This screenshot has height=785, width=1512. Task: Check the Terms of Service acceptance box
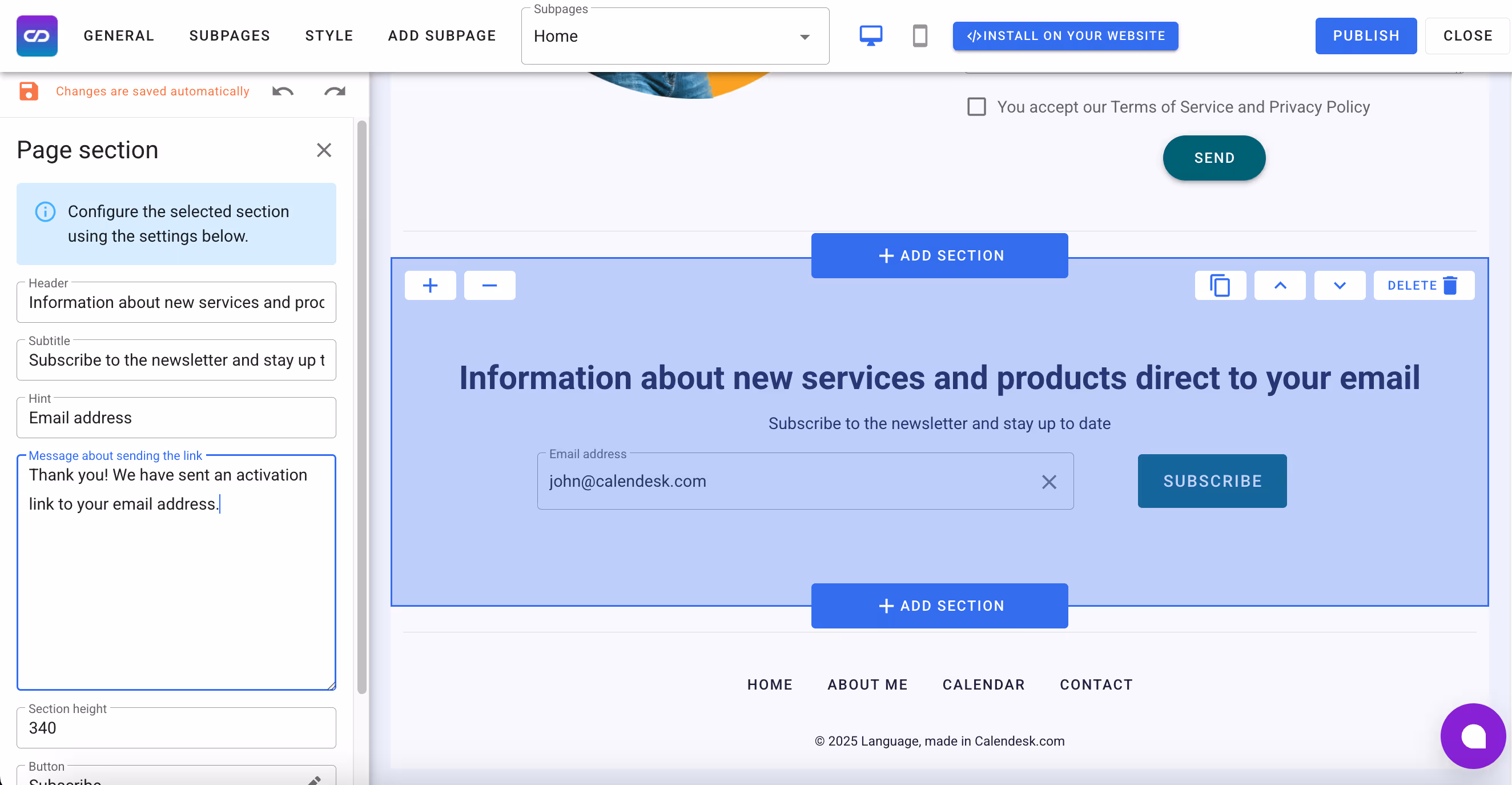click(977, 107)
